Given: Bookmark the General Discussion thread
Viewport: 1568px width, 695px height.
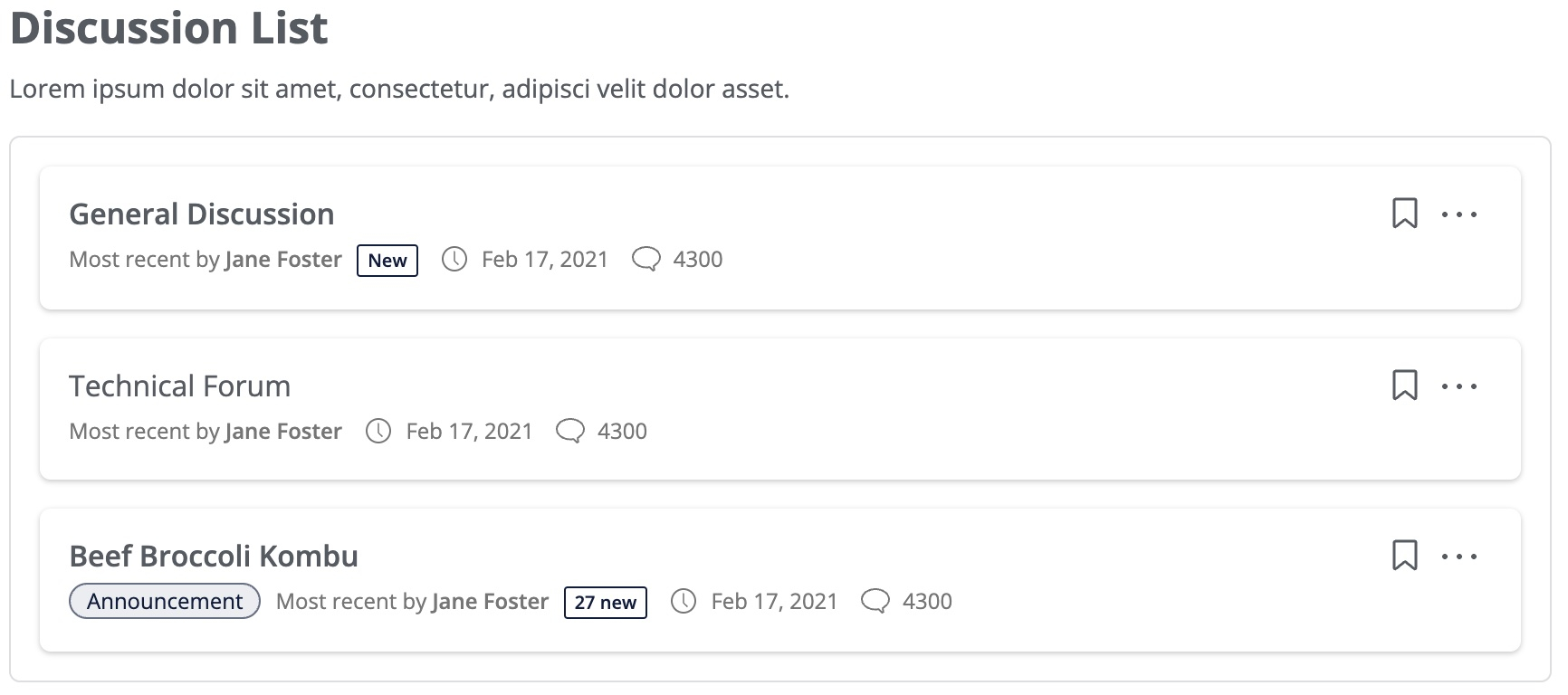Looking at the screenshot, I should (1404, 214).
